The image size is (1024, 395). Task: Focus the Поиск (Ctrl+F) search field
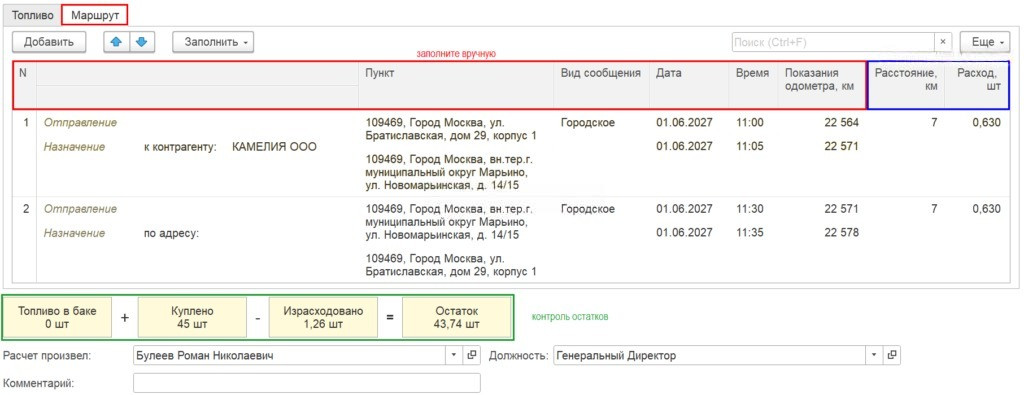[x=833, y=42]
